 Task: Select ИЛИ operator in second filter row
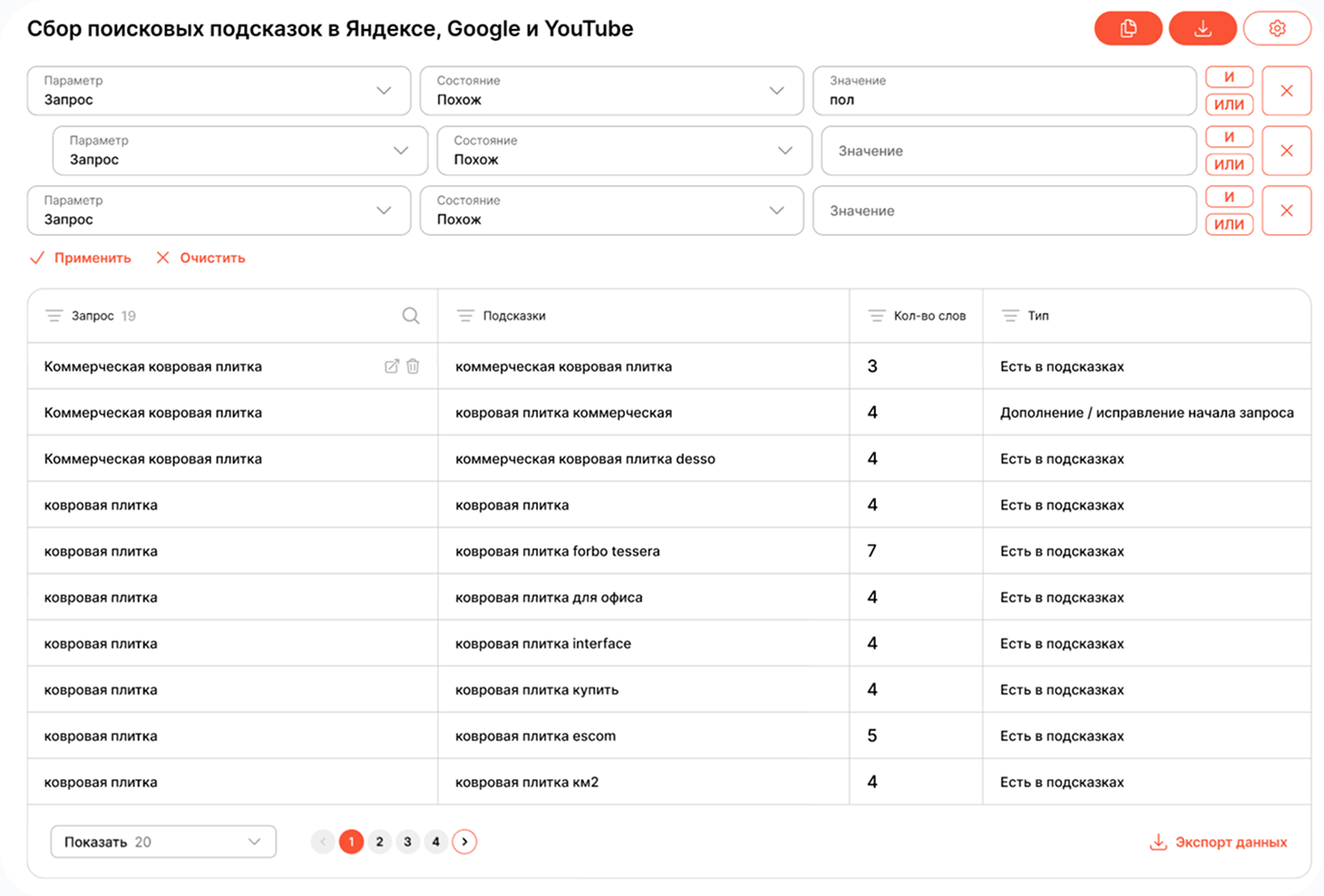click(x=1229, y=164)
